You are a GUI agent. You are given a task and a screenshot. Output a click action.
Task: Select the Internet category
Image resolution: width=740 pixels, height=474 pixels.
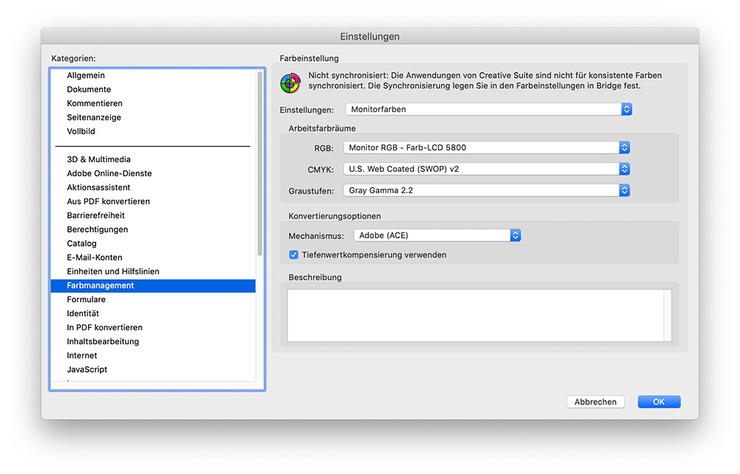(x=153, y=356)
